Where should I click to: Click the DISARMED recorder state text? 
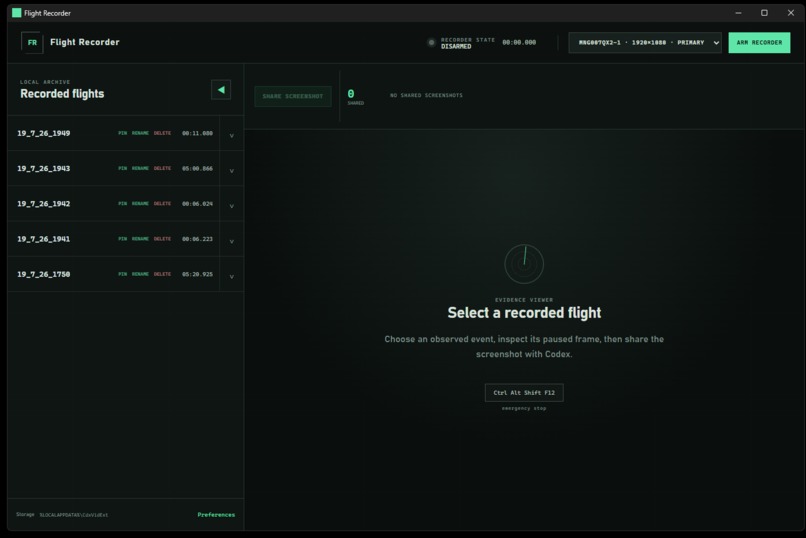[x=456, y=46]
